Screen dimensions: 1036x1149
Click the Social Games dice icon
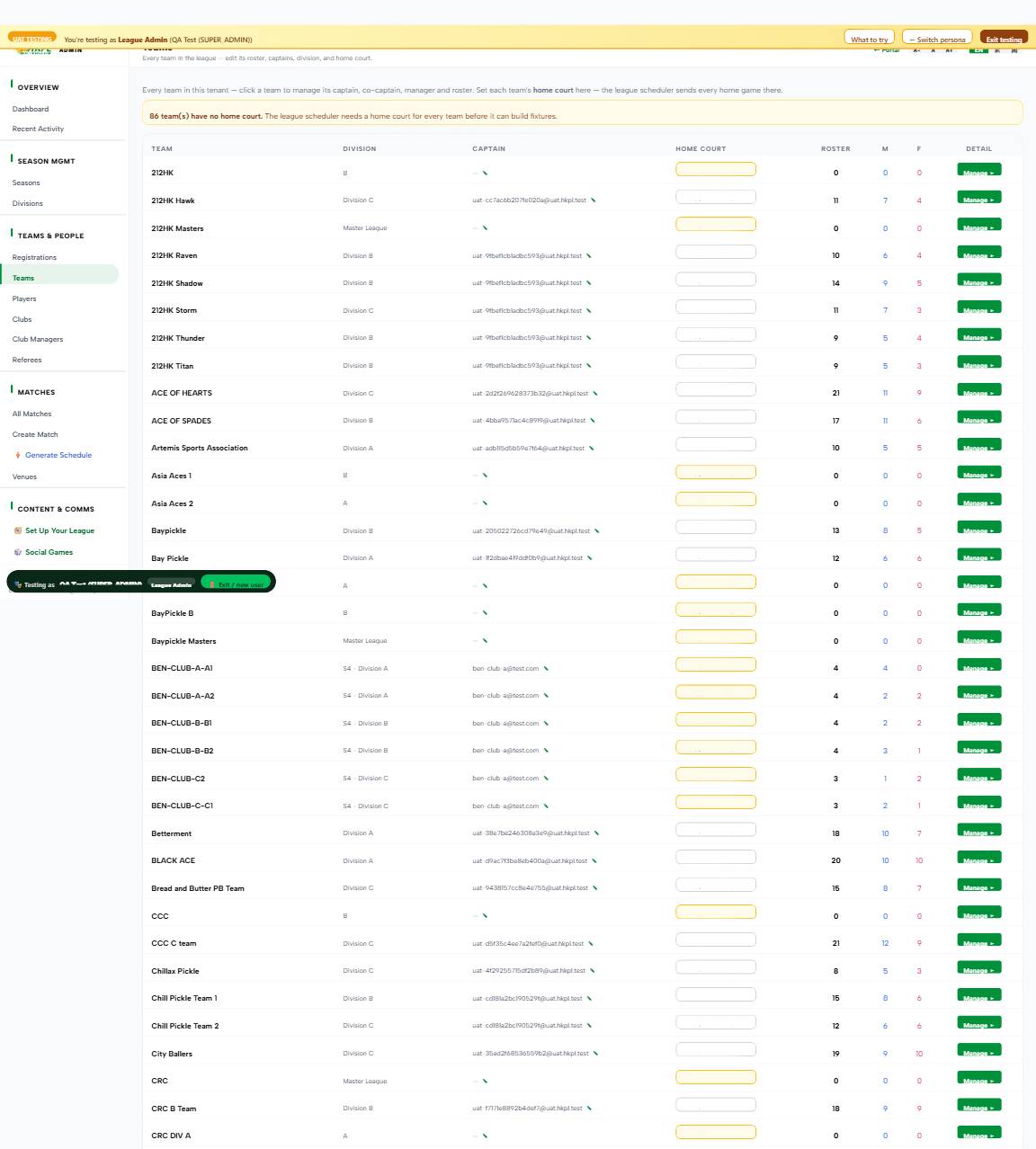click(18, 552)
